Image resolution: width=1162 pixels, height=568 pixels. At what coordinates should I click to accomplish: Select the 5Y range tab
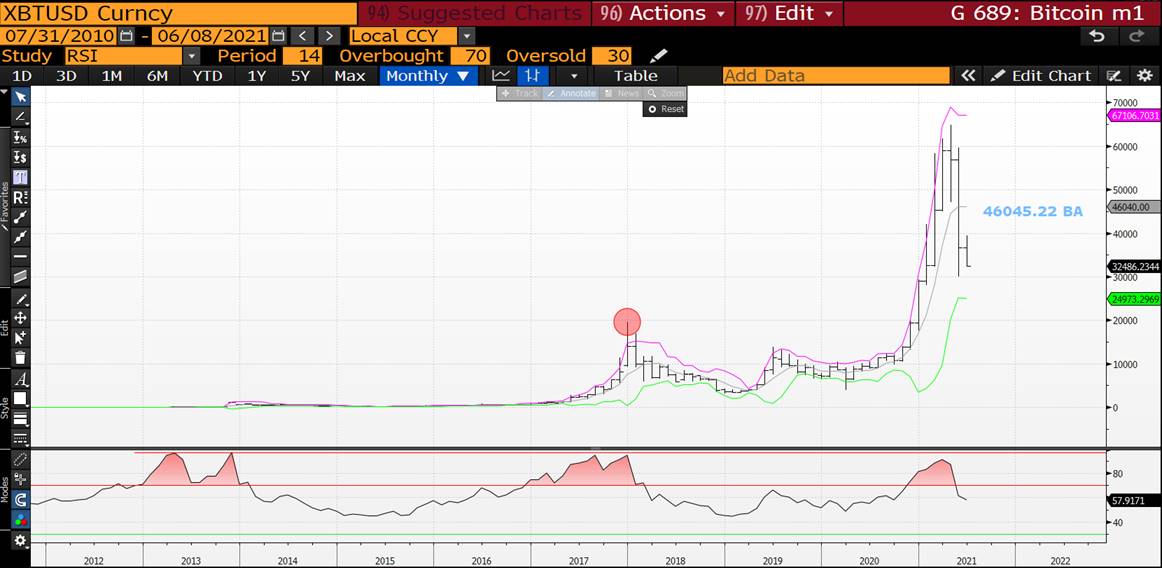tap(299, 76)
